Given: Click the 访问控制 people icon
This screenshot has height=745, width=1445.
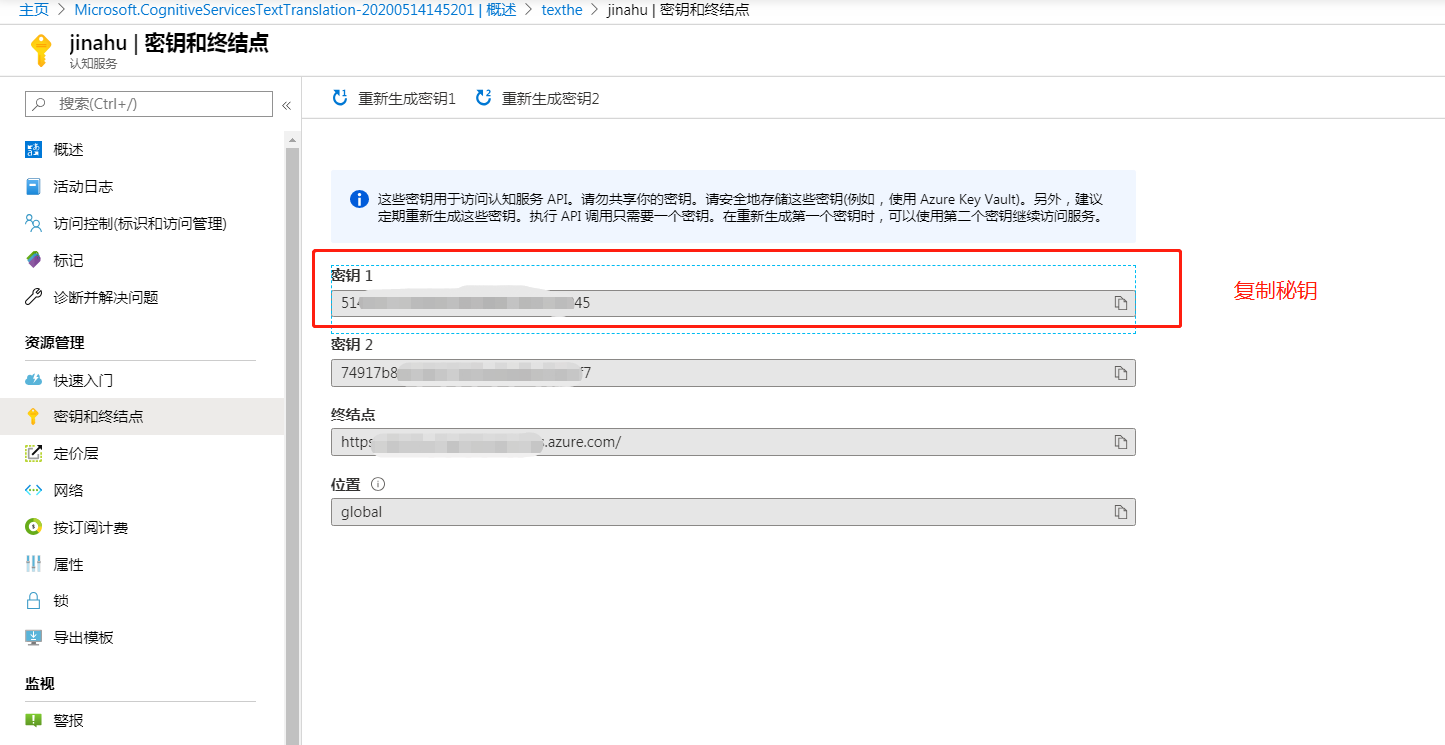Looking at the screenshot, I should click(34, 224).
